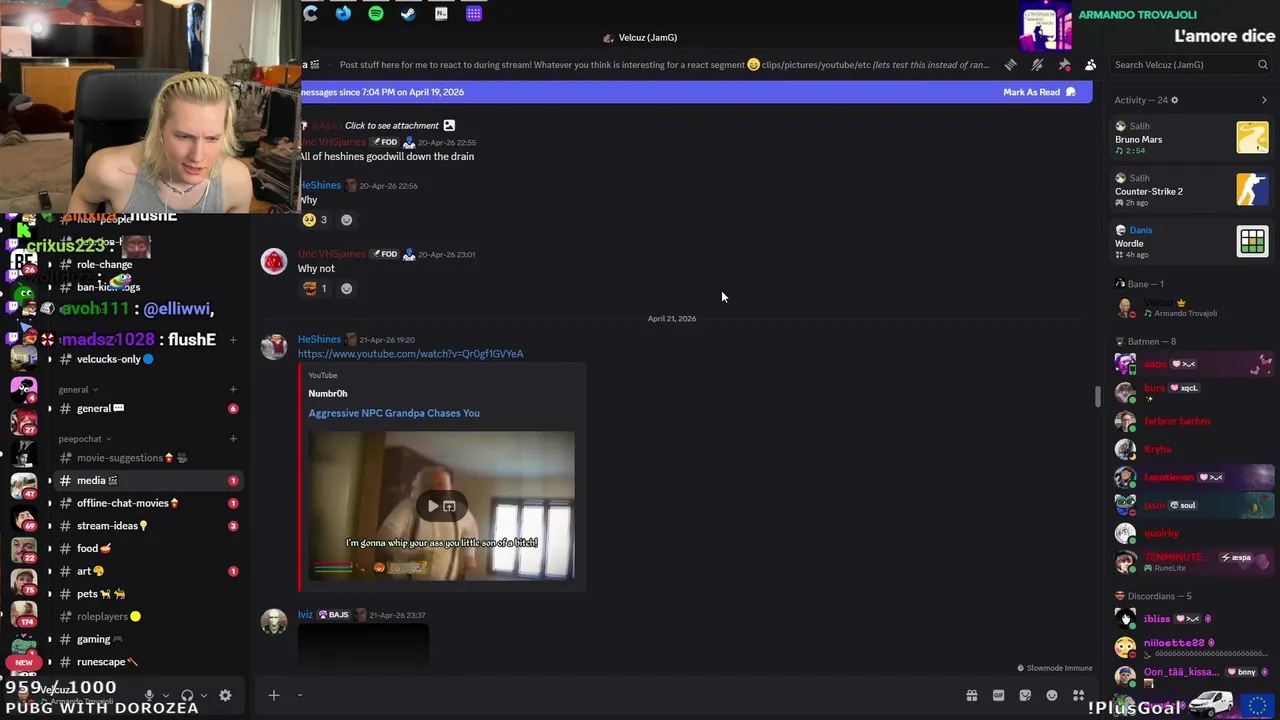The image size is (1280, 720).
Task: Open the stream-ideas channel
Action: click(x=146, y=526)
